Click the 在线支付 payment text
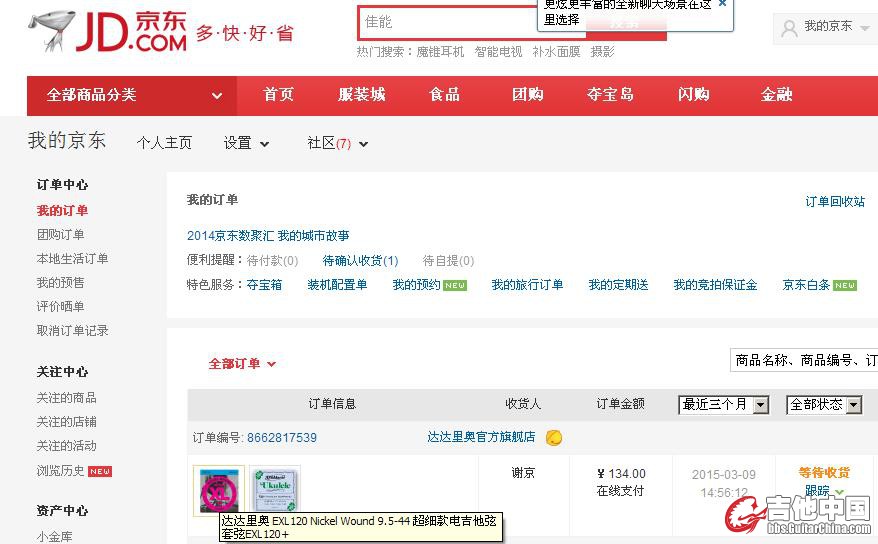 [620, 491]
